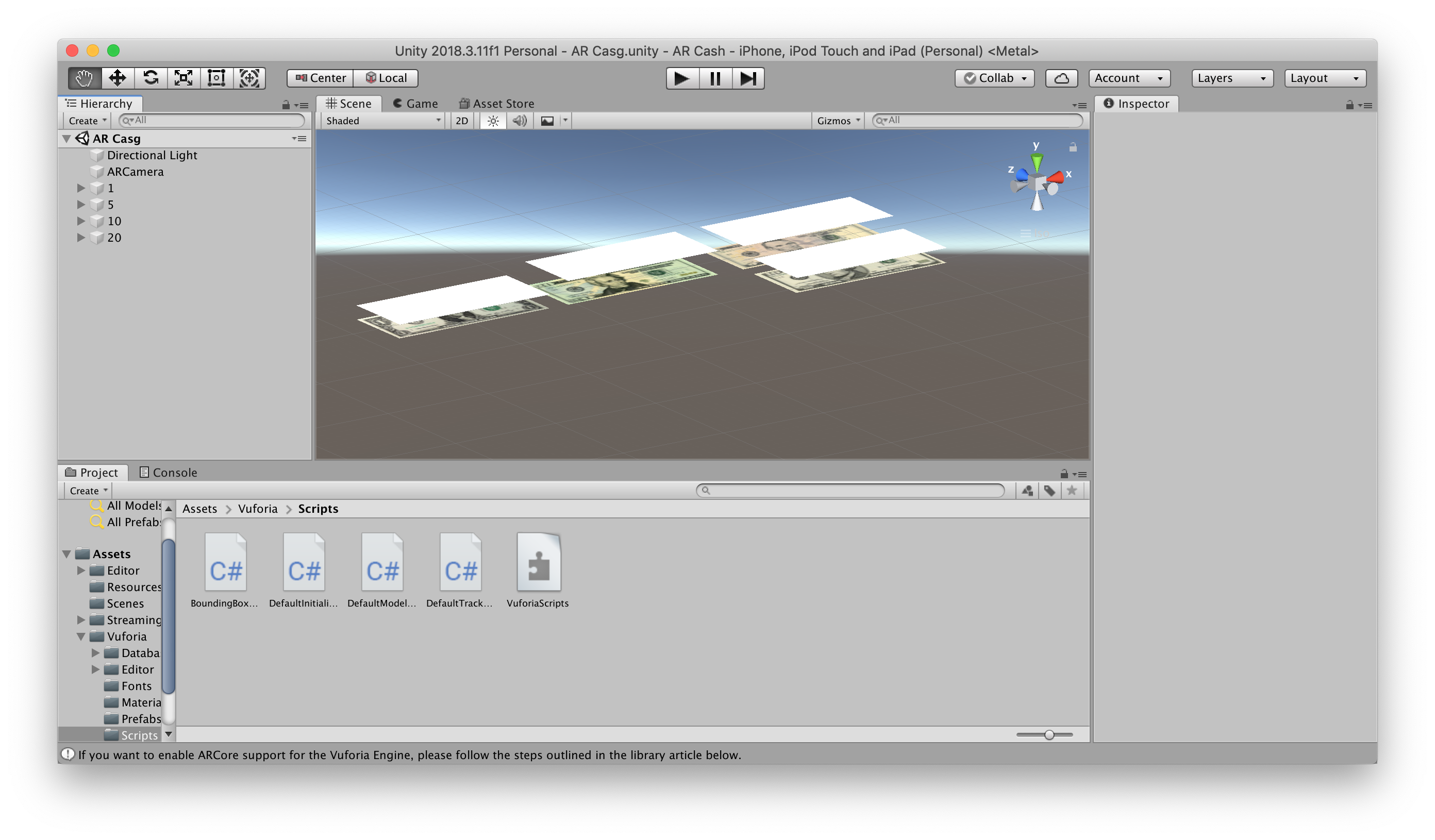Select the Scale tool

tap(183, 78)
